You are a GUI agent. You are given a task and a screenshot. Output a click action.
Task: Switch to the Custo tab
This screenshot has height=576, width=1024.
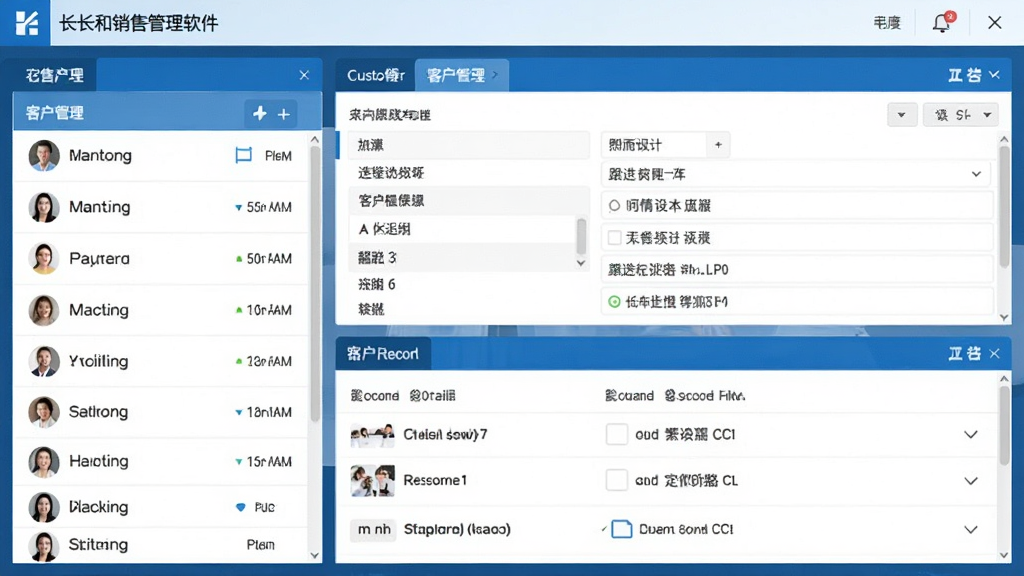pos(376,75)
